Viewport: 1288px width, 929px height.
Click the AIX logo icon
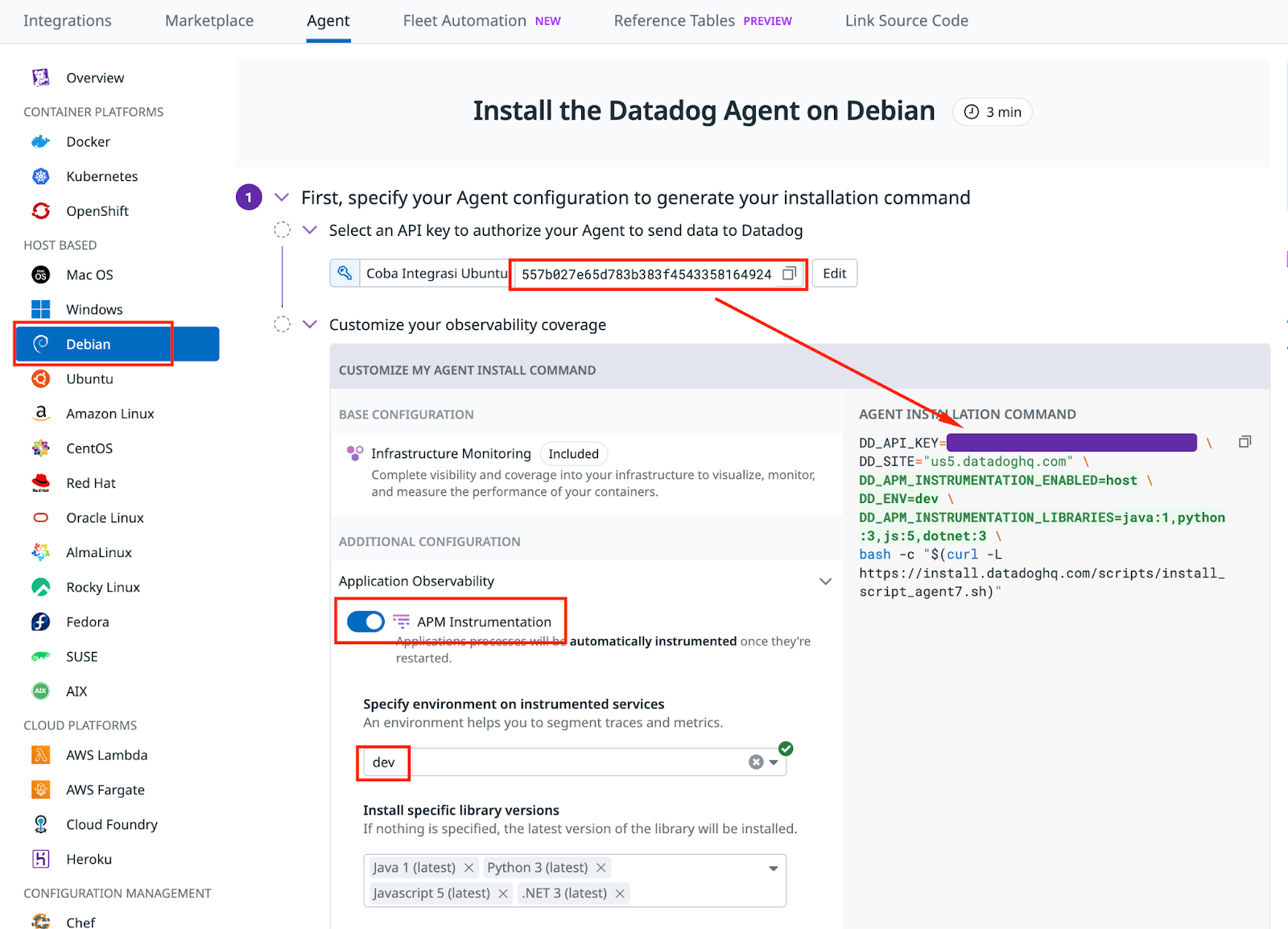pos(41,691)
